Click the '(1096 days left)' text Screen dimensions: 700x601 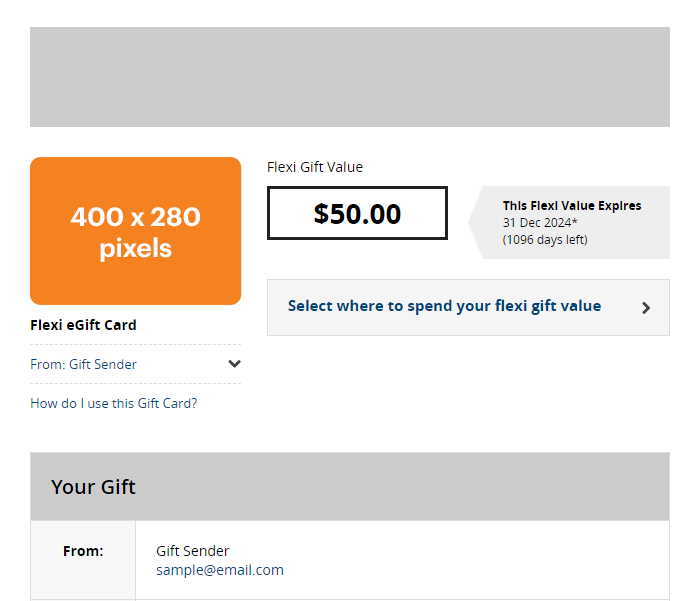pos(545,239)
